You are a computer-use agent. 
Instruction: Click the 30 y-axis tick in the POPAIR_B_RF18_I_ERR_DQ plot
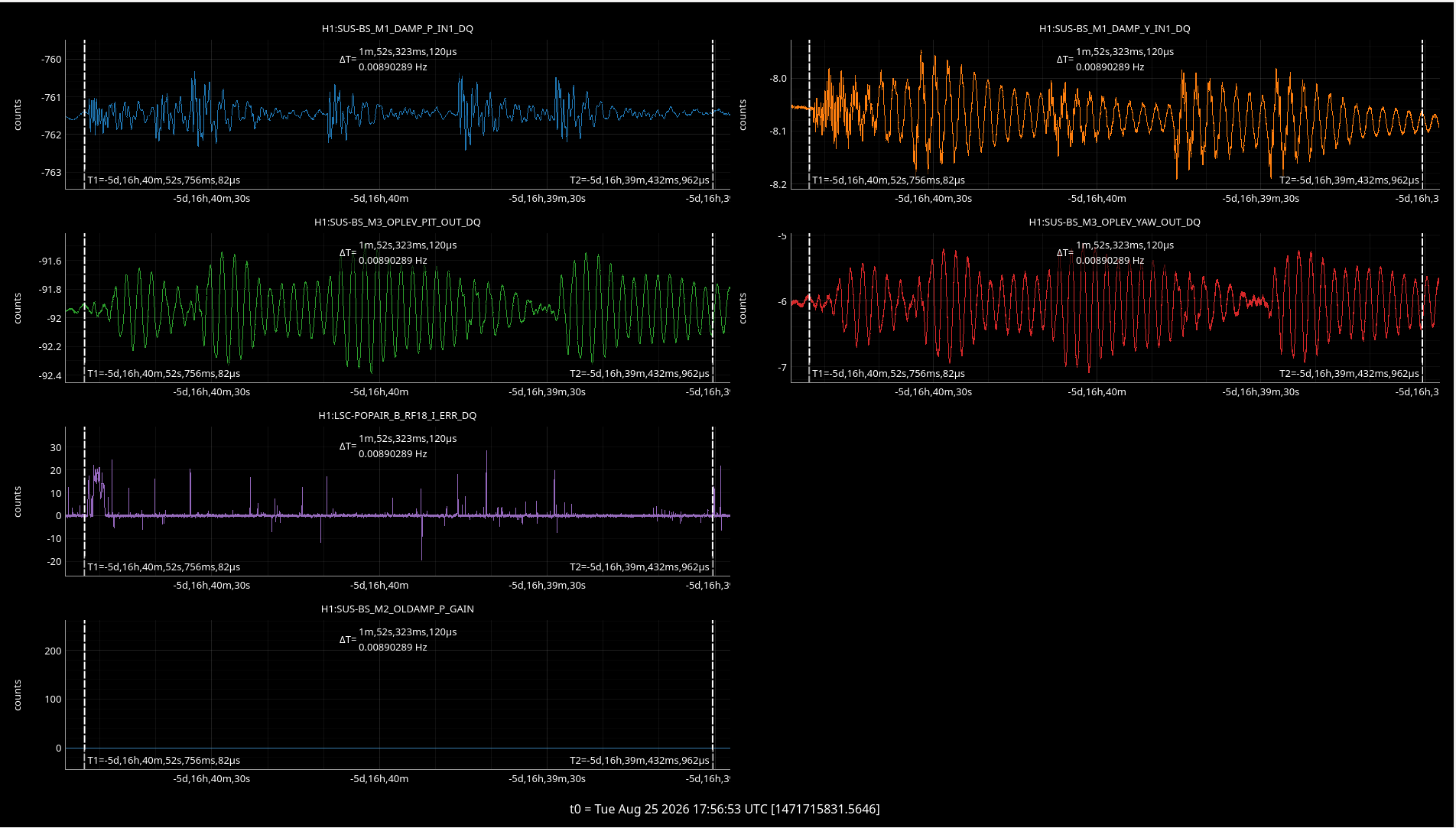56,448
